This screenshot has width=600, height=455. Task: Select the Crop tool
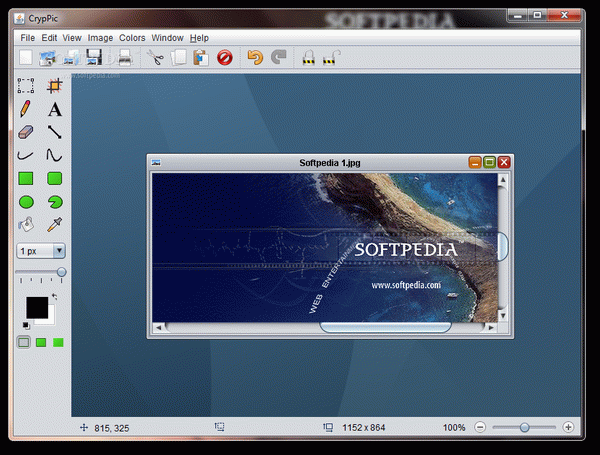[54, 86]
